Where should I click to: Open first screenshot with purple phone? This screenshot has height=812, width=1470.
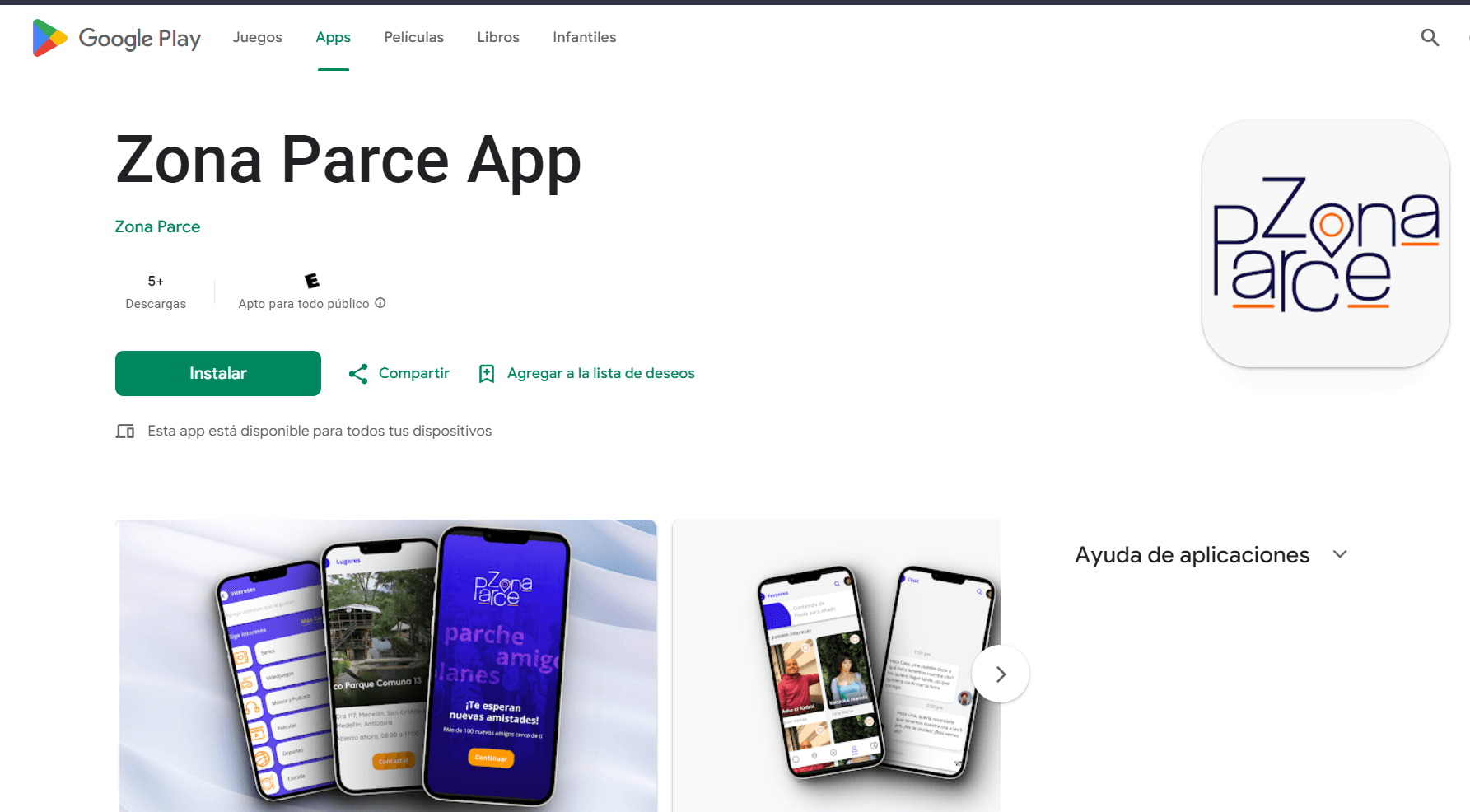(388, 665)
